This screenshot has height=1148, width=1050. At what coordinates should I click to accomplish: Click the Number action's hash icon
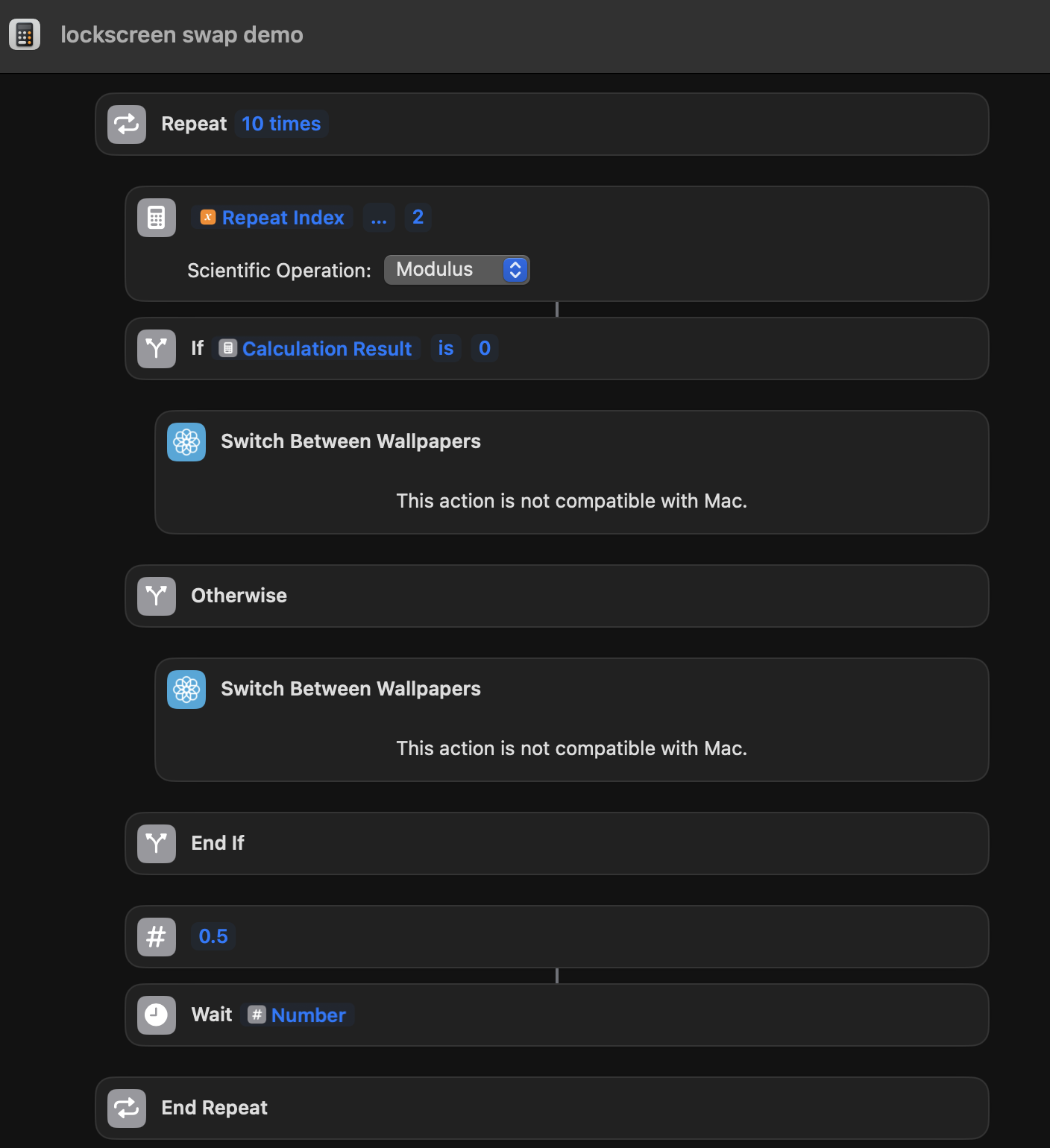(x=156, y=936)
